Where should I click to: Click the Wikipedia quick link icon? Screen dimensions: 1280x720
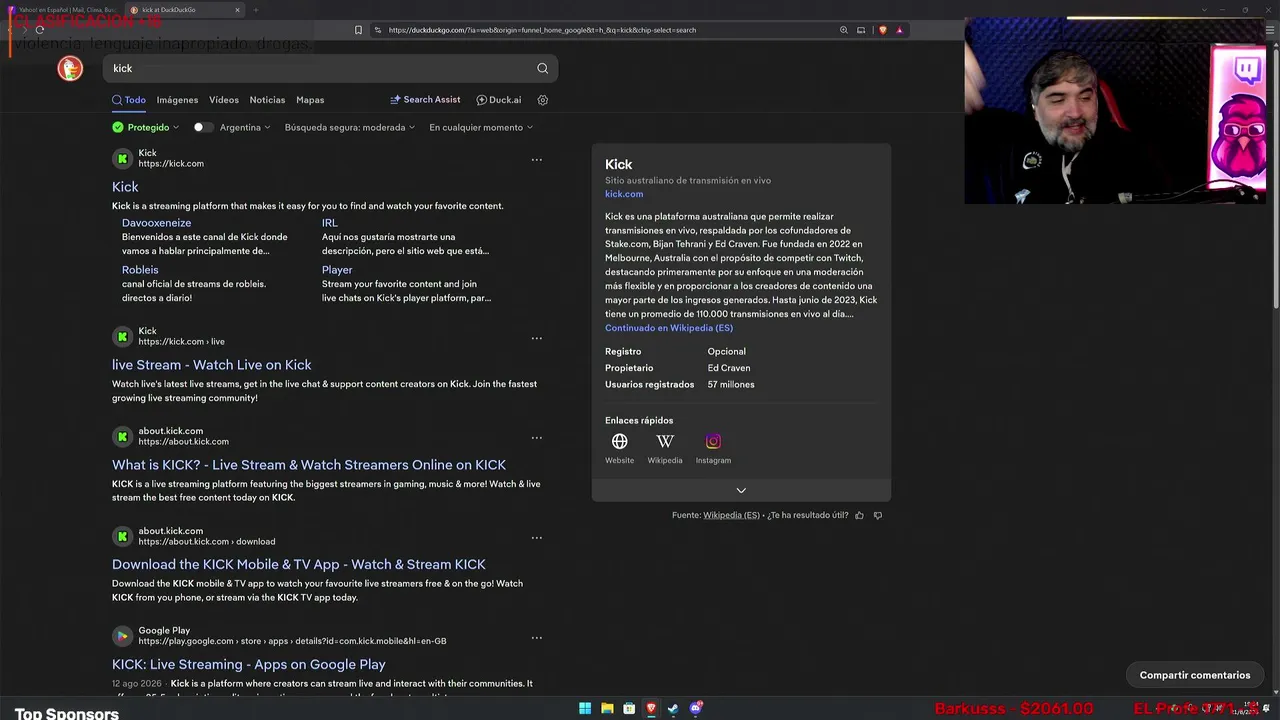(665, 441)
